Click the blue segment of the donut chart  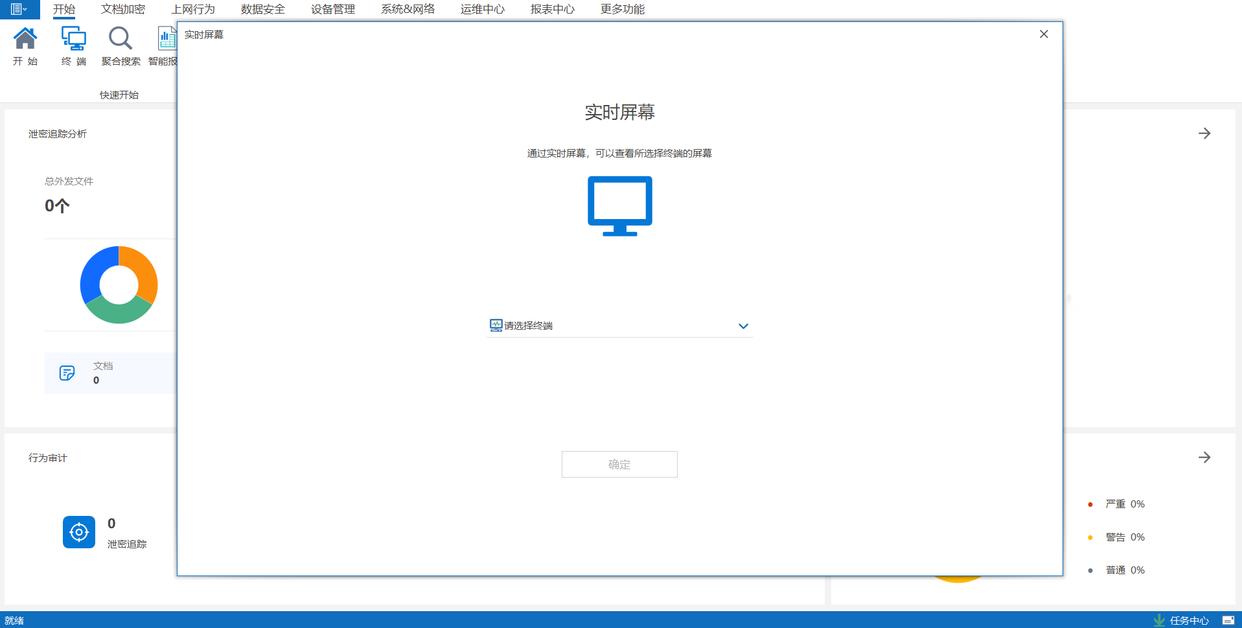click(x=92, y=273)
